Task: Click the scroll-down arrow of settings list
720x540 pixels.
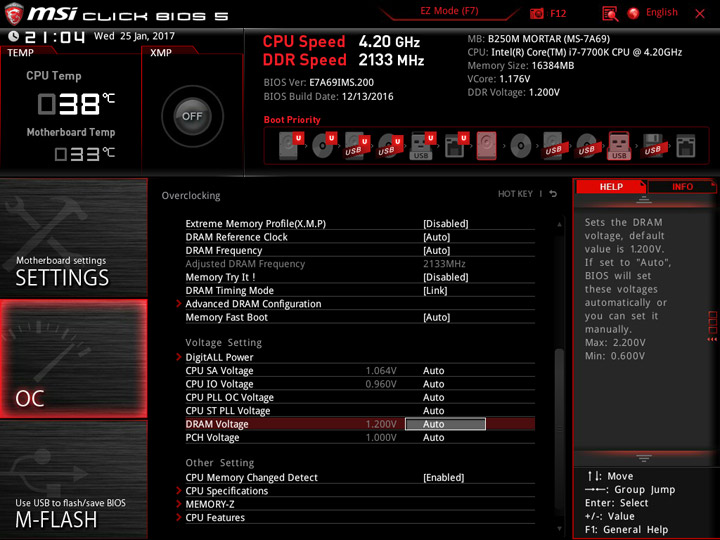Action: tap(559, 529)
